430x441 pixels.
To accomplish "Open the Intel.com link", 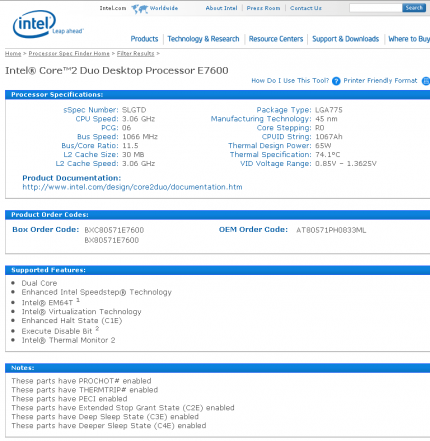I will pyautogui.click(x=113, y=8).
